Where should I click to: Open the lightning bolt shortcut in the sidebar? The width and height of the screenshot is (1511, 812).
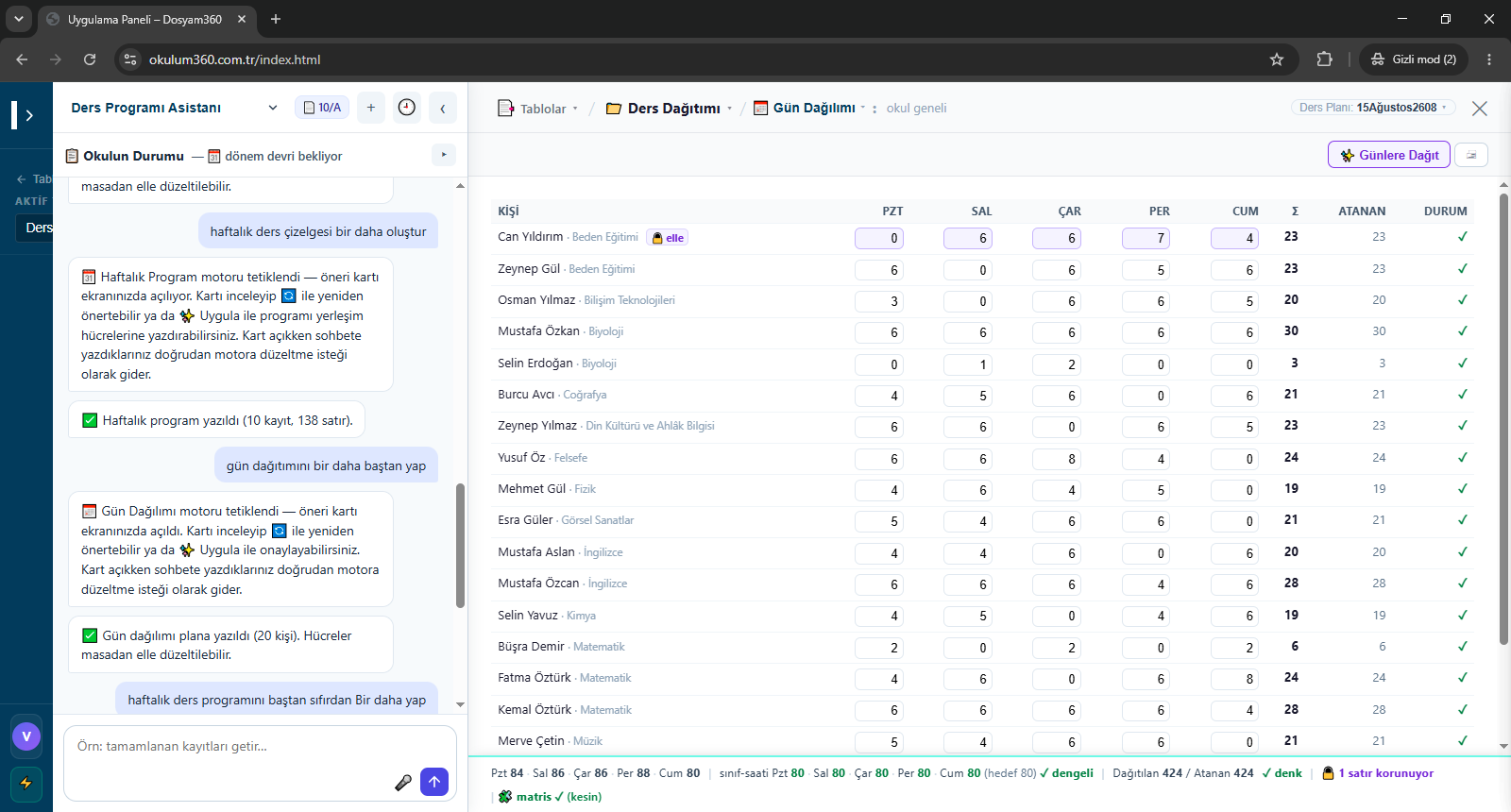click(x=25, y=783)
